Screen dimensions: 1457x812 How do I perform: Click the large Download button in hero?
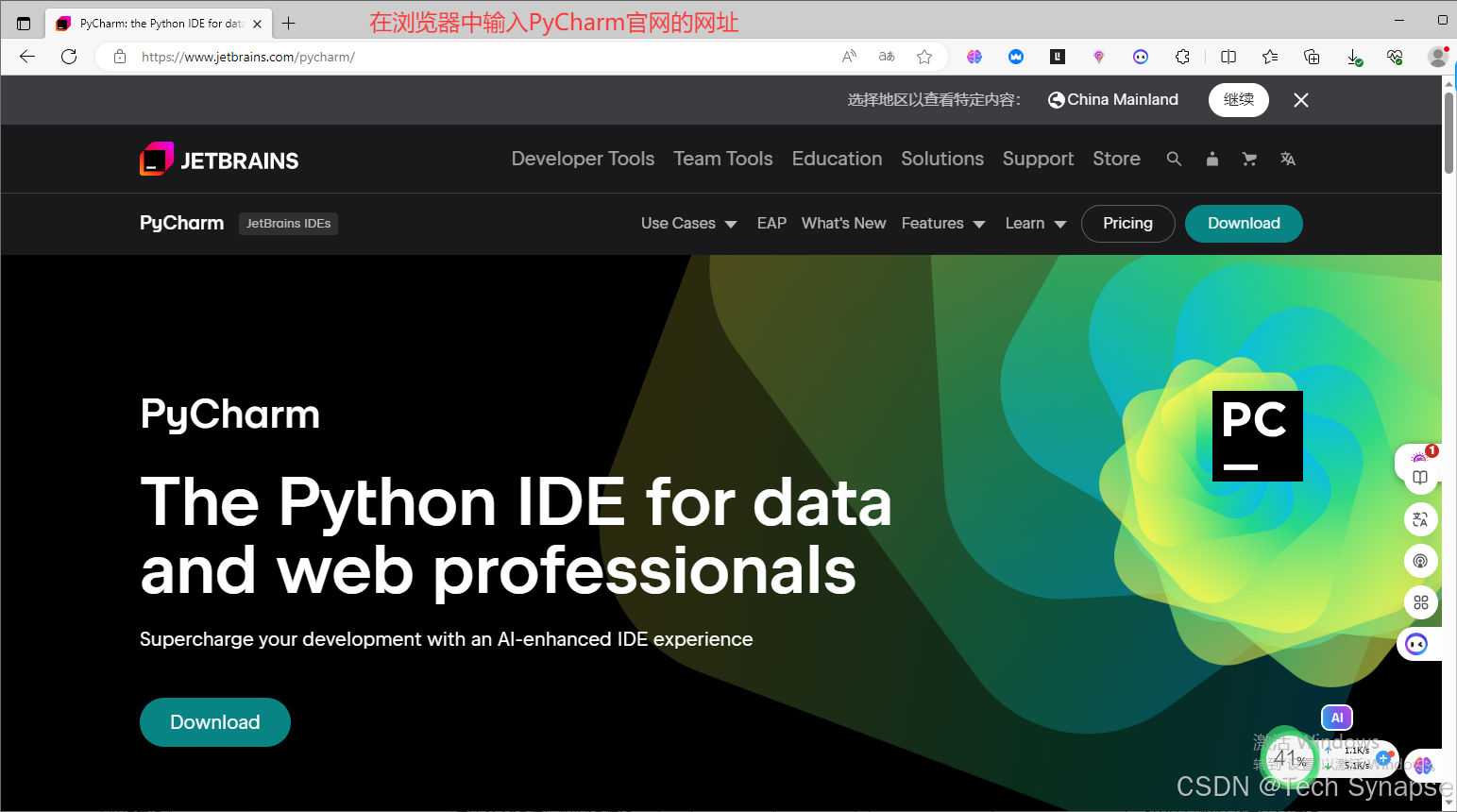click(215, 722)
